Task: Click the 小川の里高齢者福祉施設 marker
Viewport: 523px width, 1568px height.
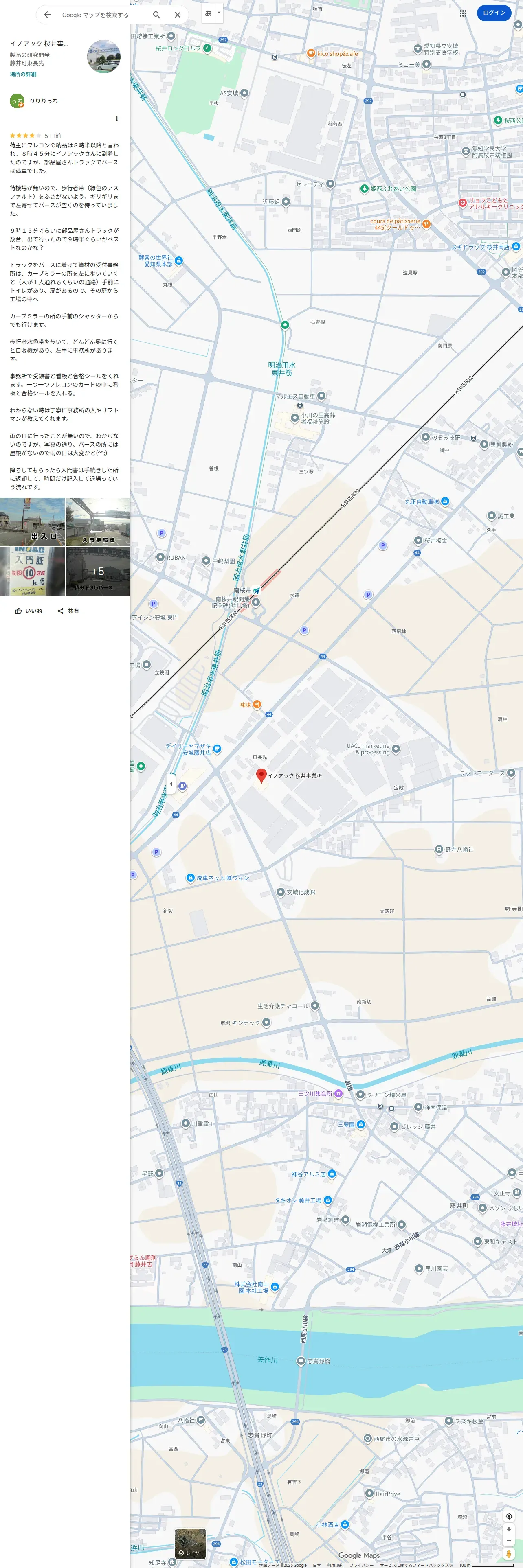Action: [294, 418]
